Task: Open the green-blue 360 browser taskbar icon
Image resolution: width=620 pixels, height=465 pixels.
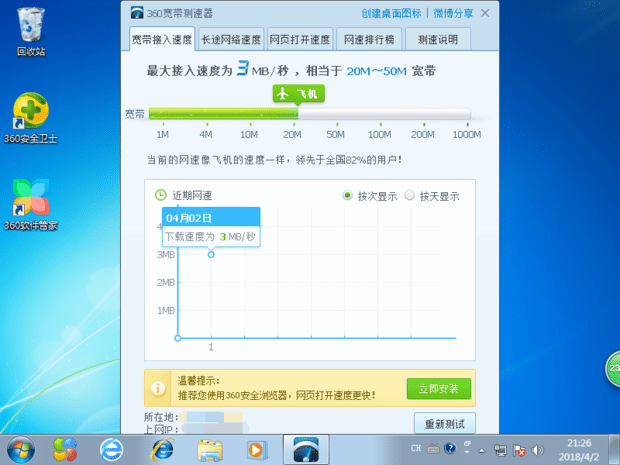Action: pyautogui.click(x=112, y=450)
